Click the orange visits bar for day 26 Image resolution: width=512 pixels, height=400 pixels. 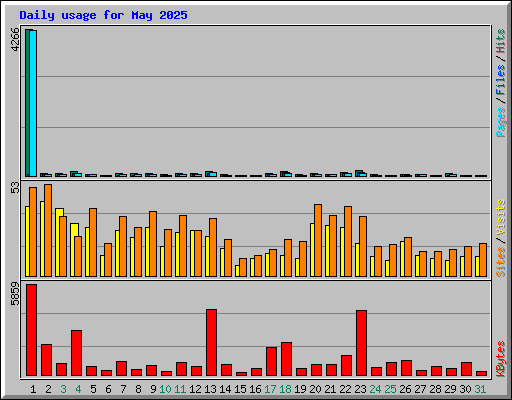point(408,257)
